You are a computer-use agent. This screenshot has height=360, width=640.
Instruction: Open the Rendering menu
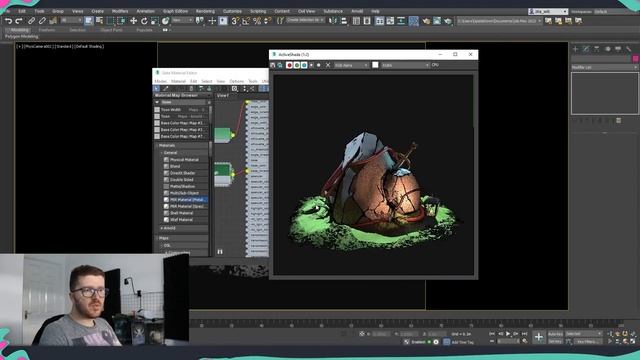(205, 11)
